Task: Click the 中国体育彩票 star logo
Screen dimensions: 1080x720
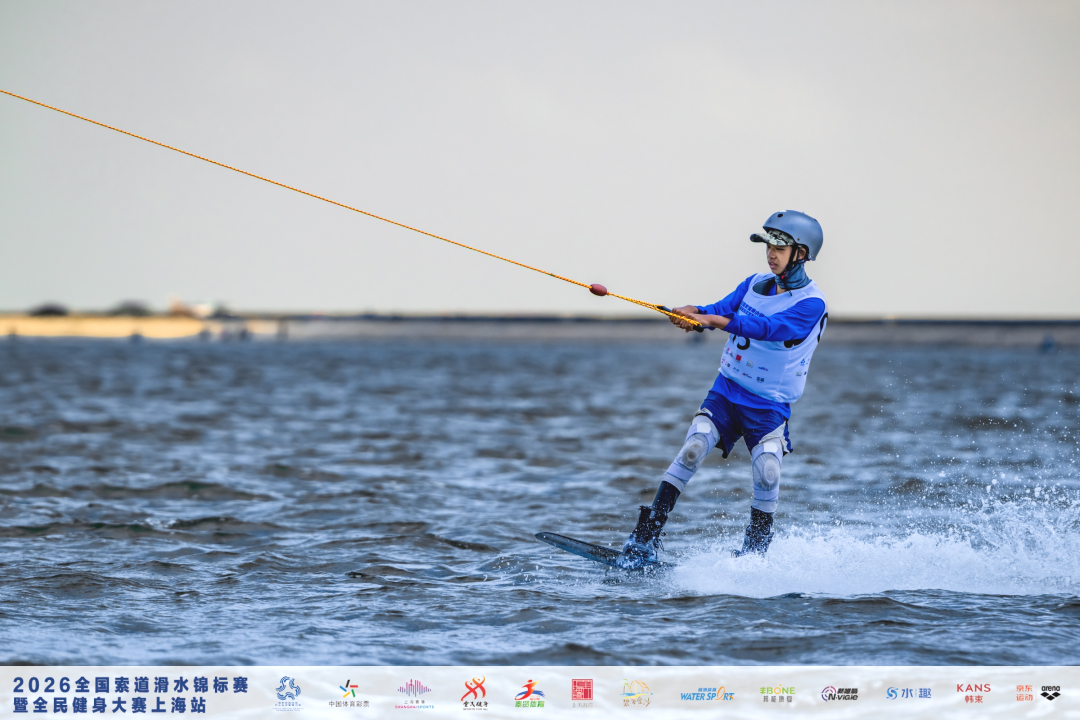Action: coord(349,693)
